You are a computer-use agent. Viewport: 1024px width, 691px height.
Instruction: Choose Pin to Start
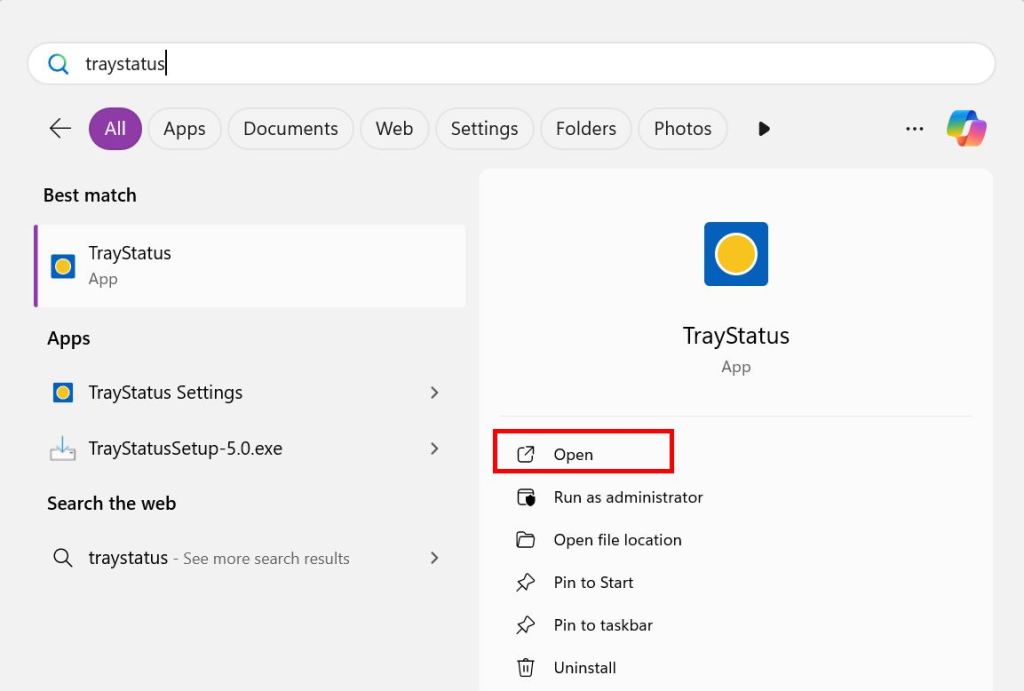click(x=593, y=583)
